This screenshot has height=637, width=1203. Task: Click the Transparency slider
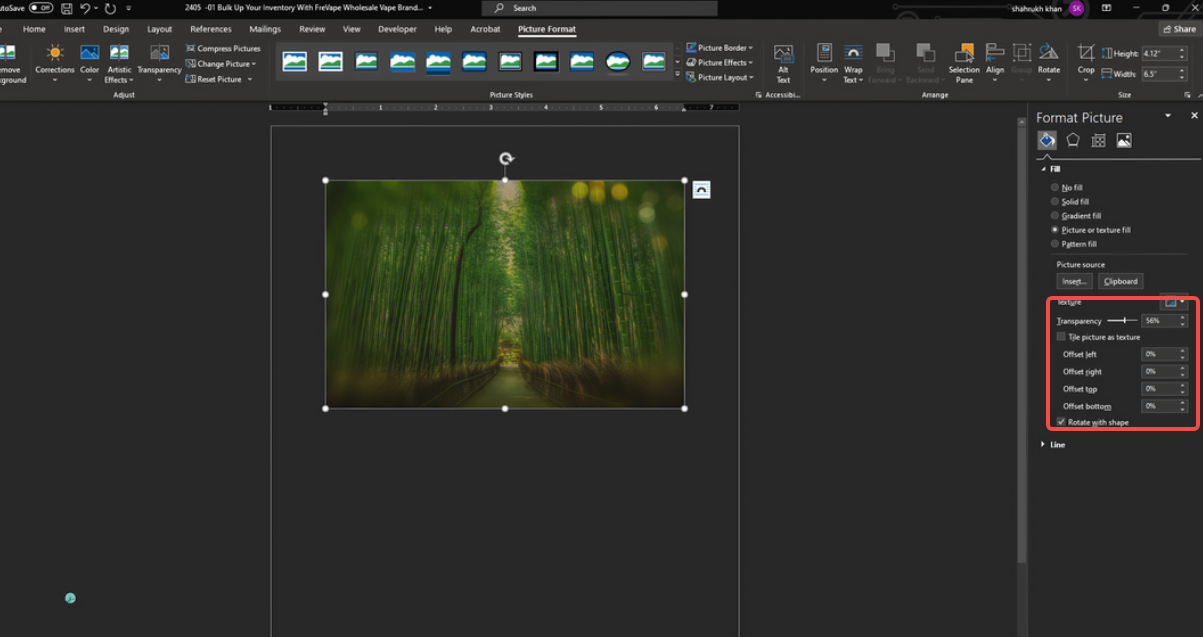click(1122, 321)
